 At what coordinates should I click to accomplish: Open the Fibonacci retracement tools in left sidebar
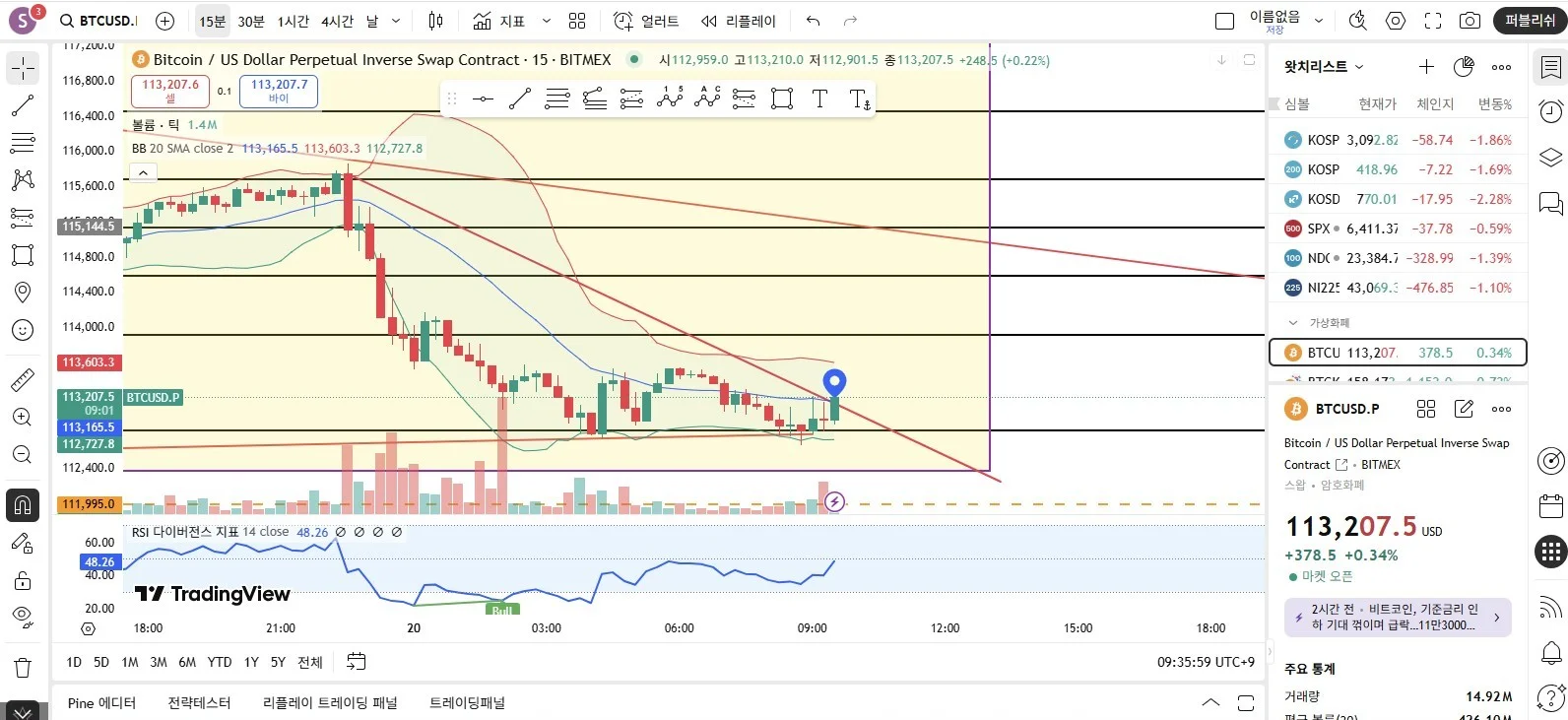tap(23, 143)
